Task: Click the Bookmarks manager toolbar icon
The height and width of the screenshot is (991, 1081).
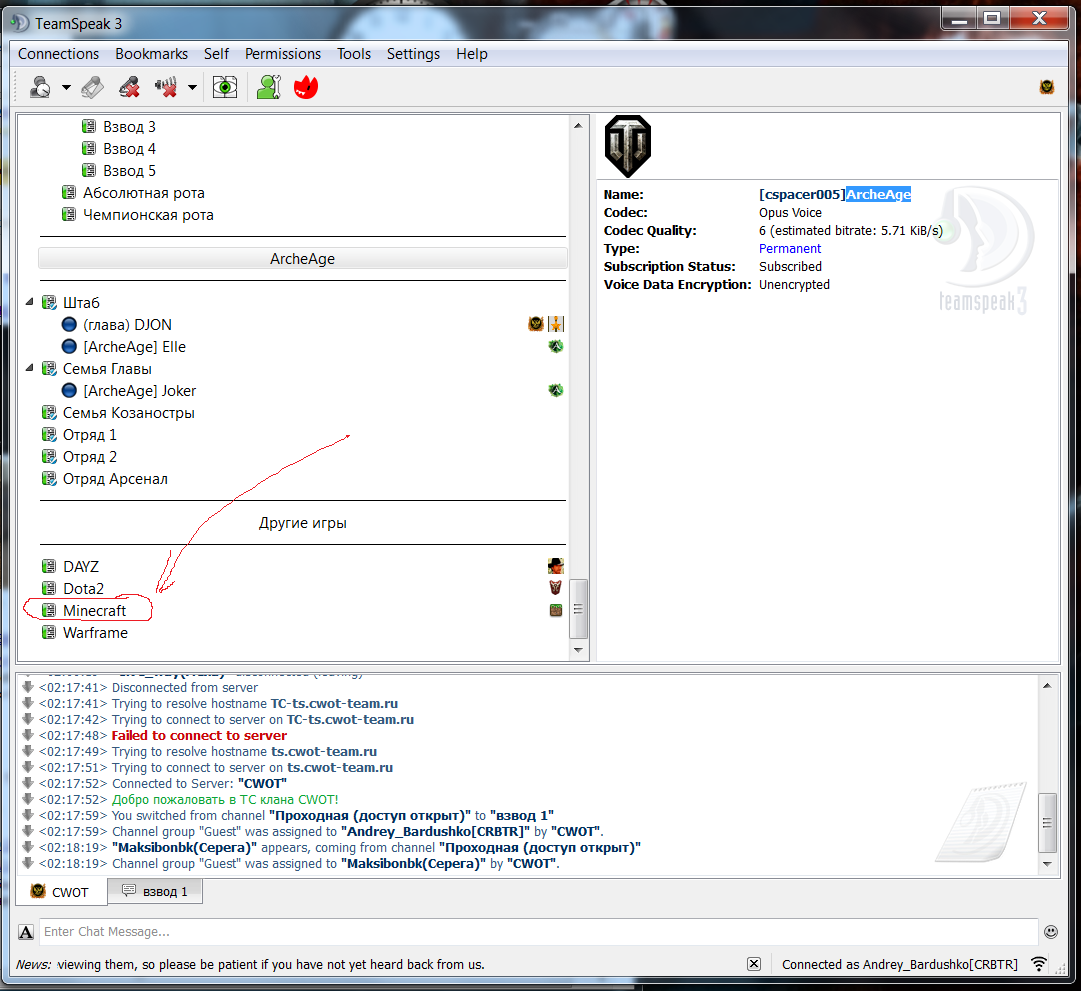Action: pos(92,88)
